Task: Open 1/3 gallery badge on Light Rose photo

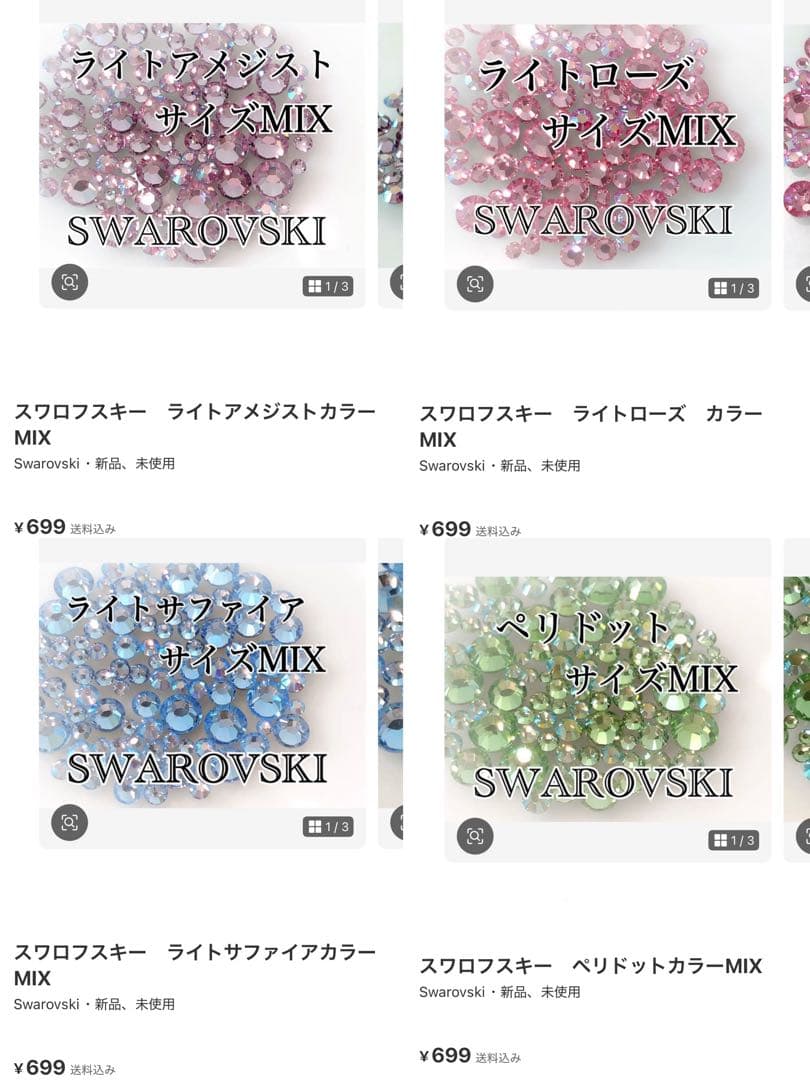Action: (x=734, y=288)
